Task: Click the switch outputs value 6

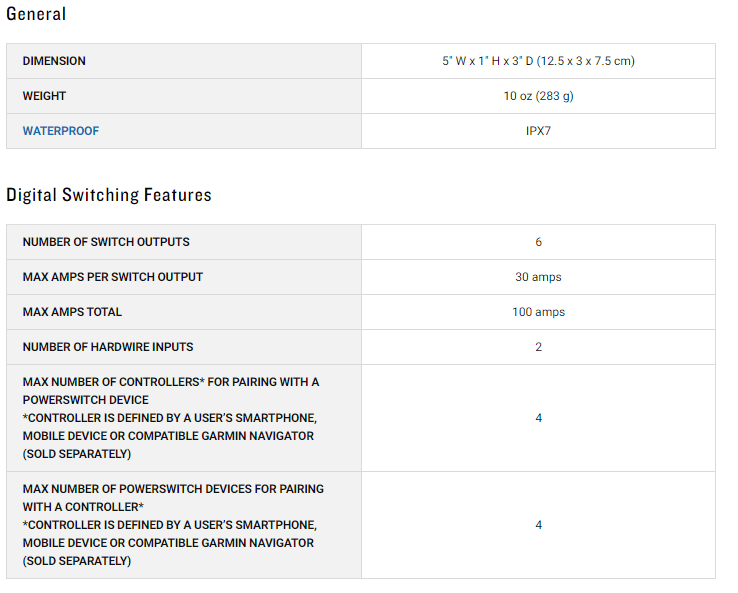Action: [538, 242]
